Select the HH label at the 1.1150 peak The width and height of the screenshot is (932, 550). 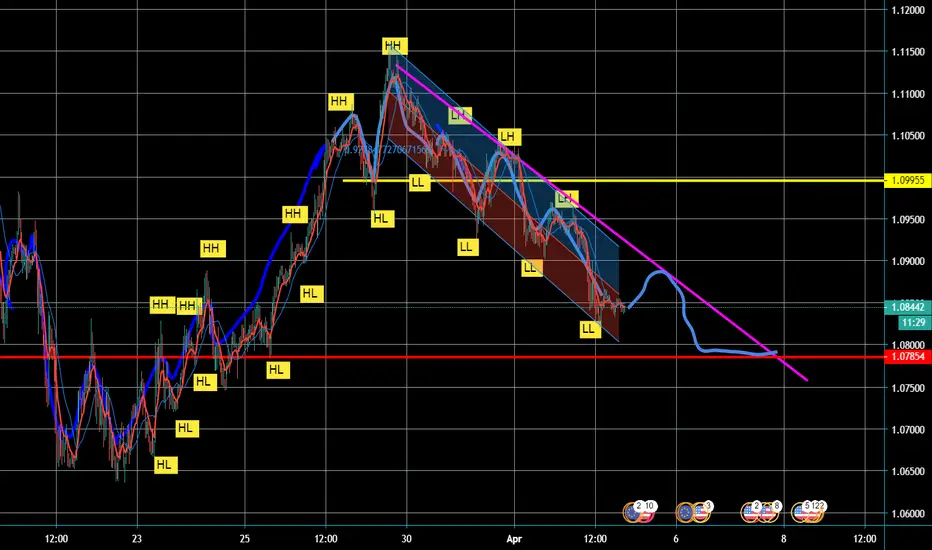tap(393, 46)
